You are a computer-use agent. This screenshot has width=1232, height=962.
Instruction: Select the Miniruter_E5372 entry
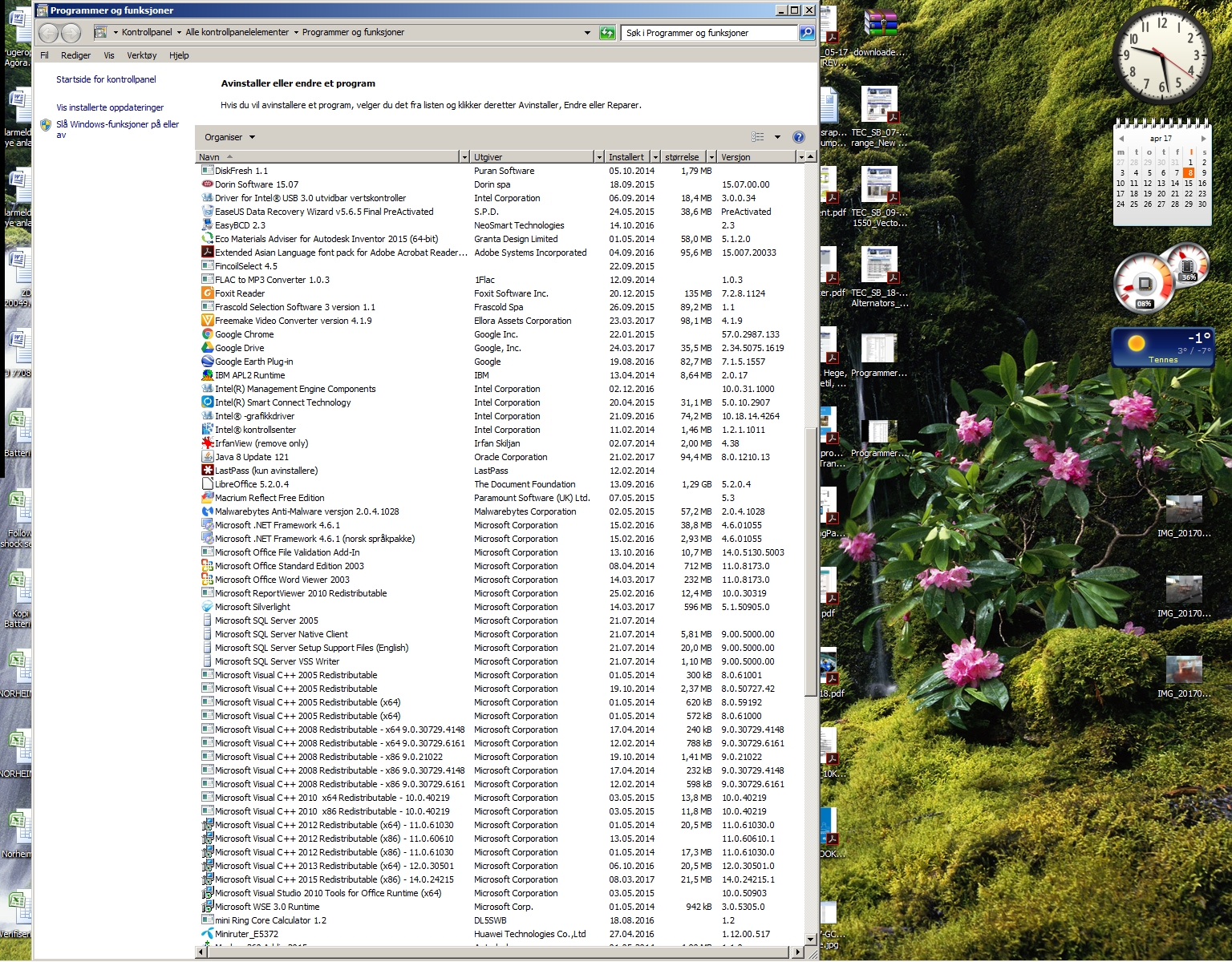click(x=500, y=934)
